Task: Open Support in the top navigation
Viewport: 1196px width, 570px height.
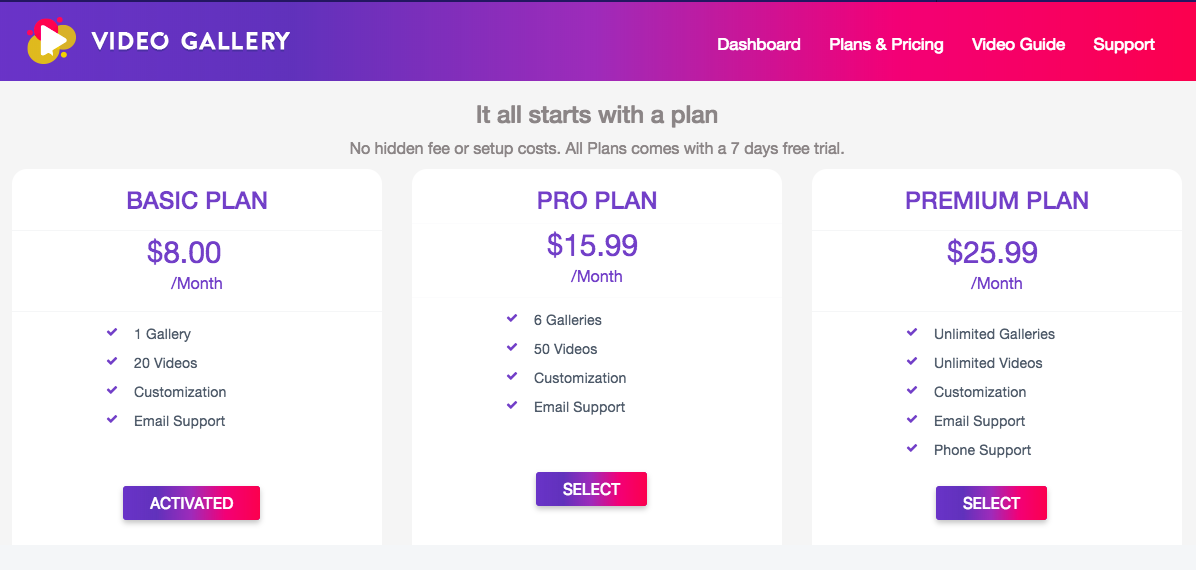Action: click(1124, 44)
